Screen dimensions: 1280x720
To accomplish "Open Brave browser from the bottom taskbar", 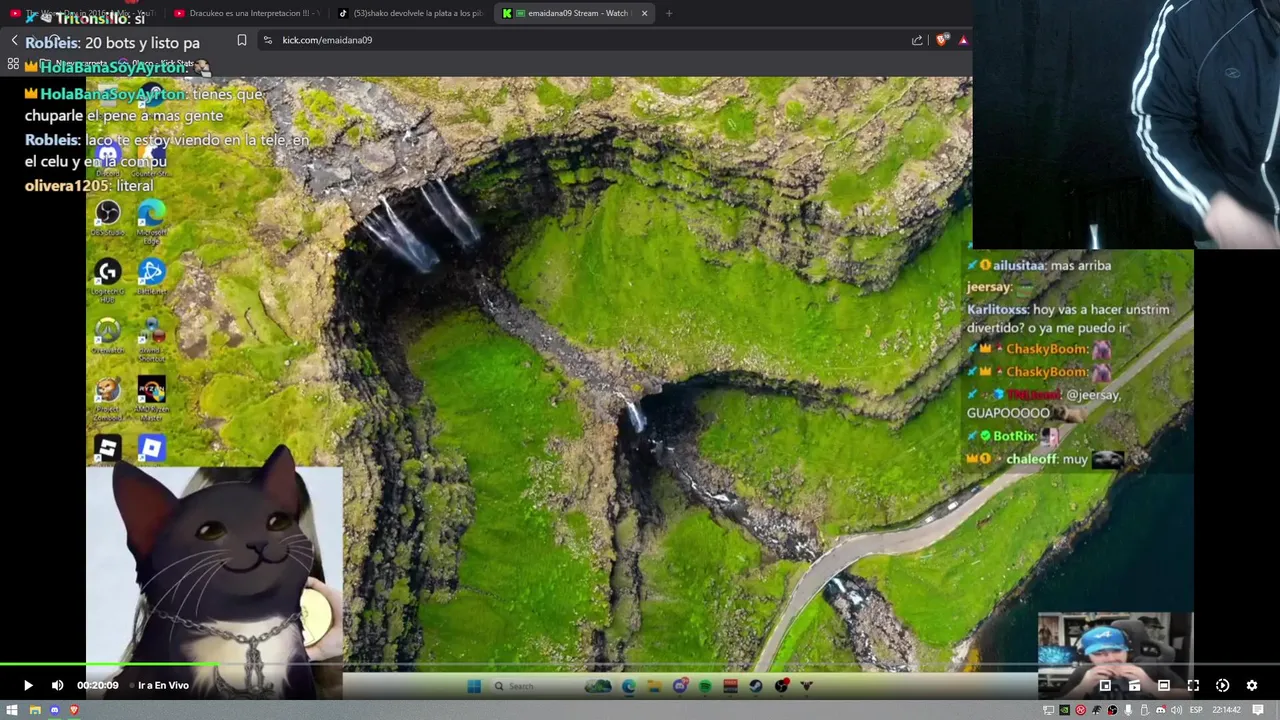I will [x=74, y=710].
